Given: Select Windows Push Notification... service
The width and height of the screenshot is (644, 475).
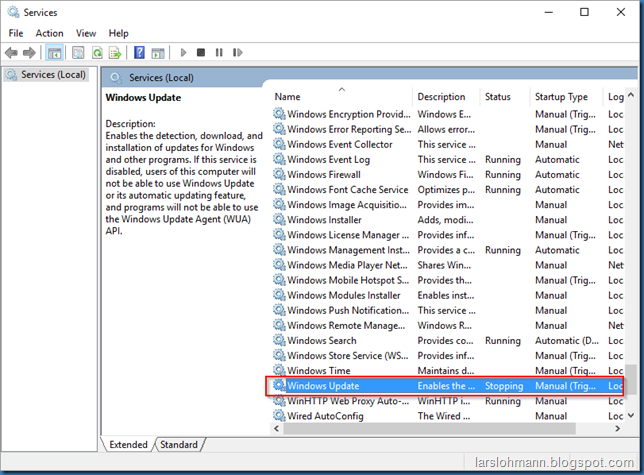Looking at the screenshot, I should tap(448, 310).
